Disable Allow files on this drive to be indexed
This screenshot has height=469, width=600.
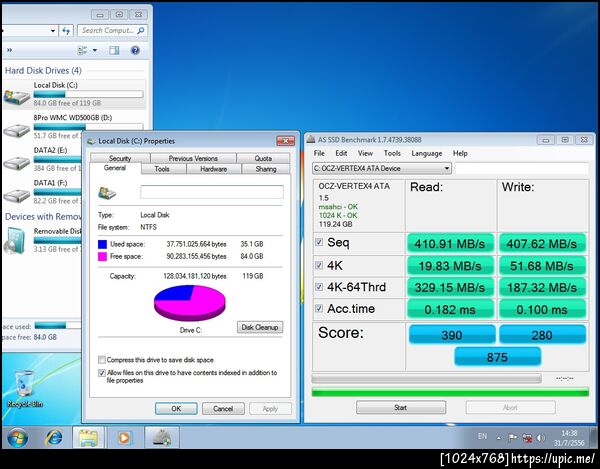click(102, 373)
